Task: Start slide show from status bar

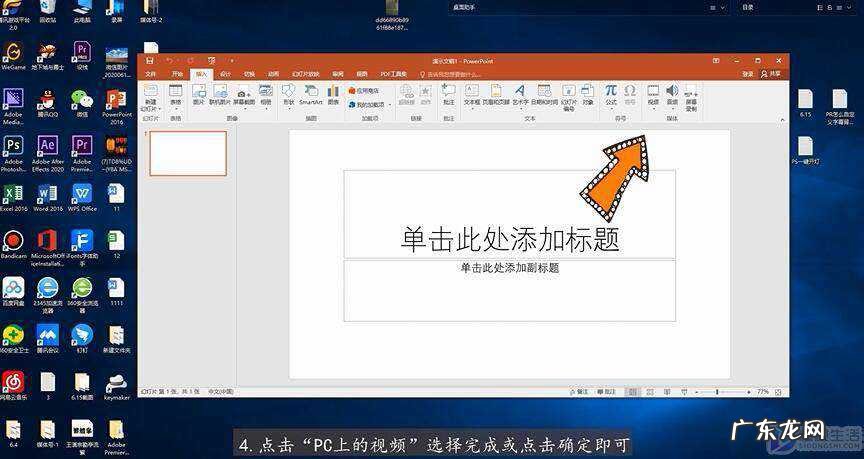Action: pyautogui.click(x=684, y=392)
